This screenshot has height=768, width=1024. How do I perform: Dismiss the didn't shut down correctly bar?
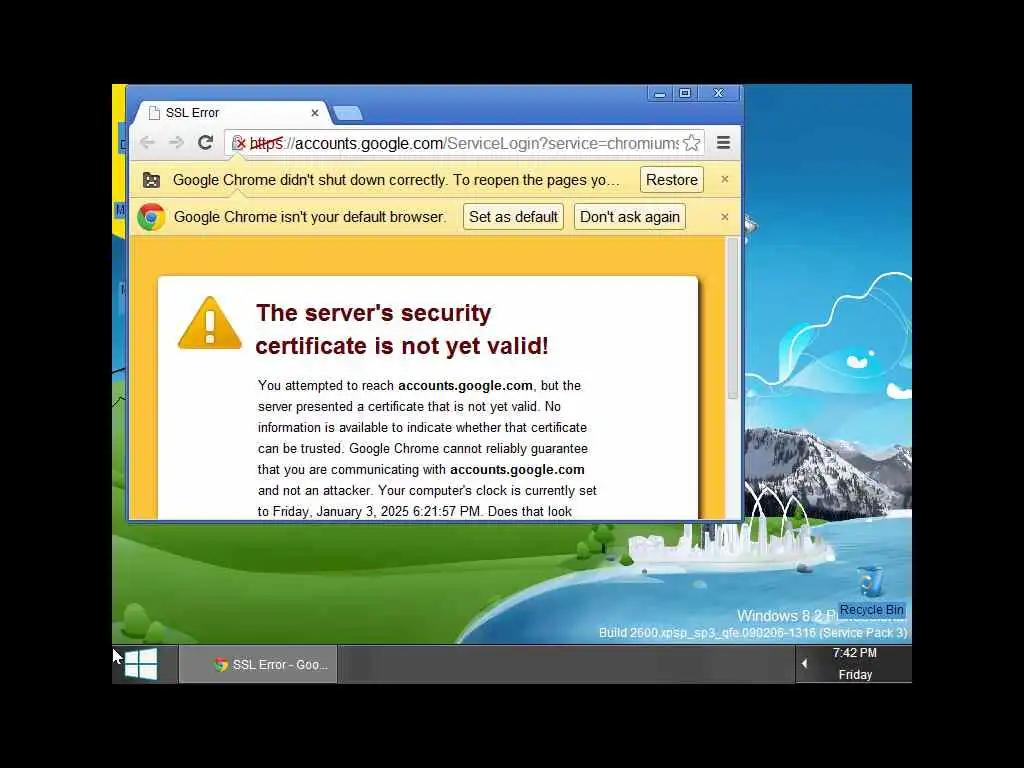click(x=724, y=179)
